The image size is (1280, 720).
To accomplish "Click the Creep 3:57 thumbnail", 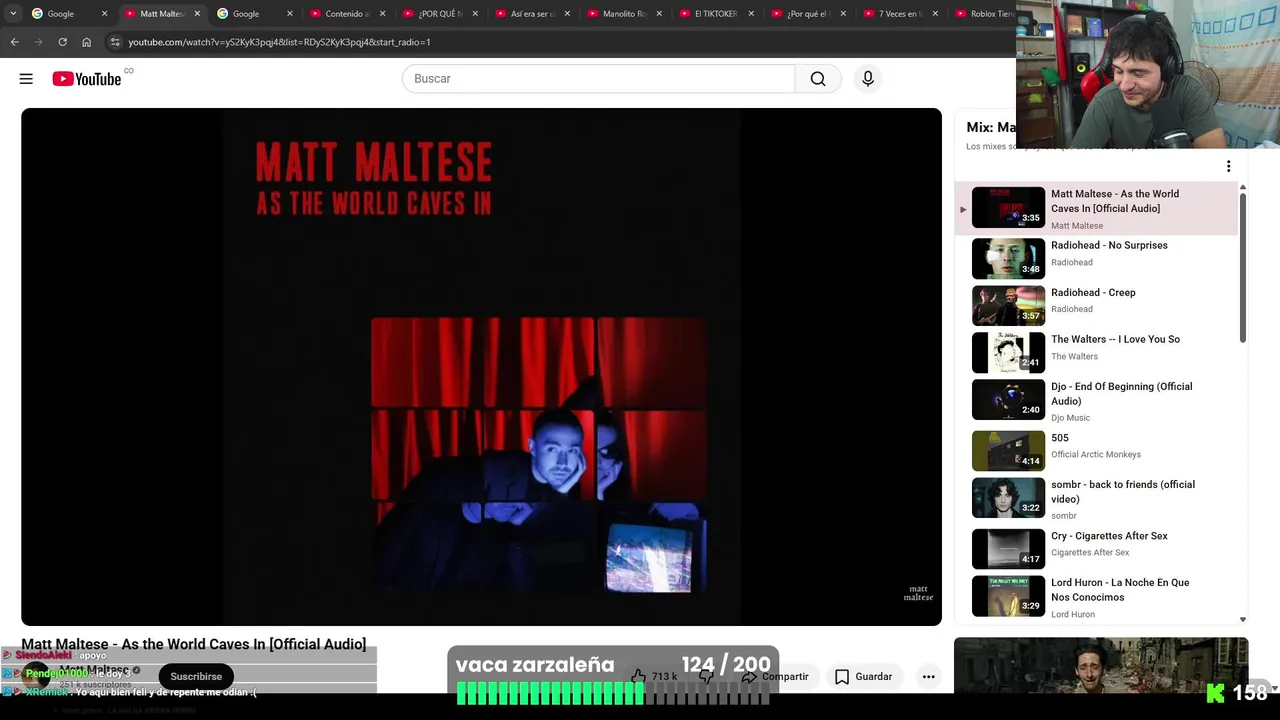I will [1008, 305].
